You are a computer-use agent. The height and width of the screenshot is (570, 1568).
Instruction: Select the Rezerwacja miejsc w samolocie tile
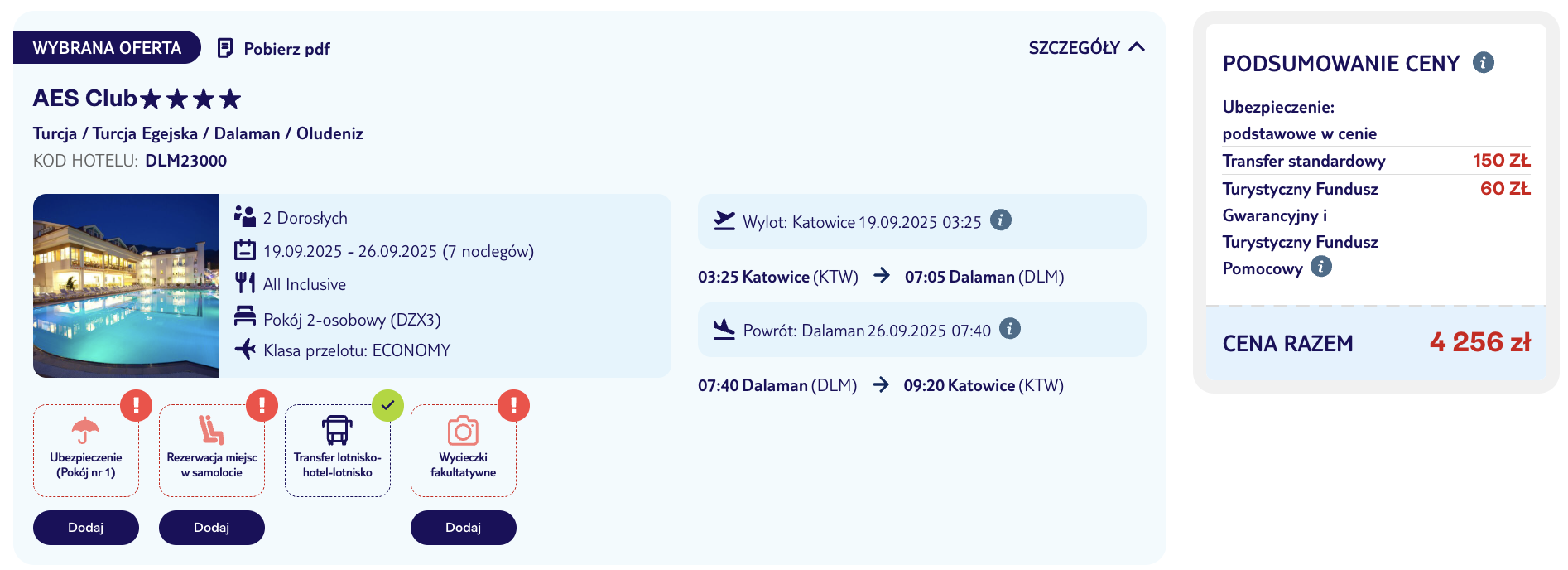(x=212, y=451)
